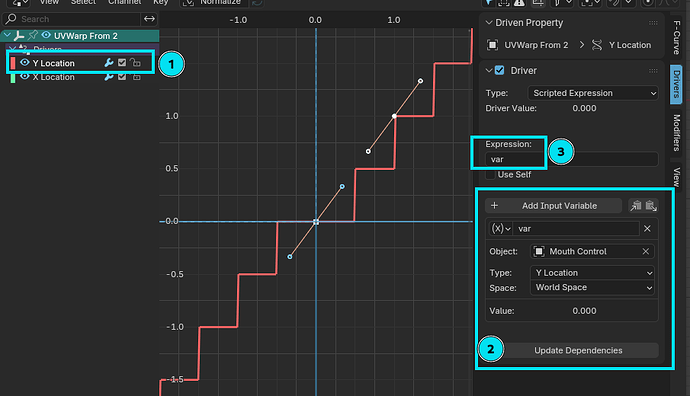The image size is (690, 396).
Task: Click the Driver panel drag grip
Action: 653,70
